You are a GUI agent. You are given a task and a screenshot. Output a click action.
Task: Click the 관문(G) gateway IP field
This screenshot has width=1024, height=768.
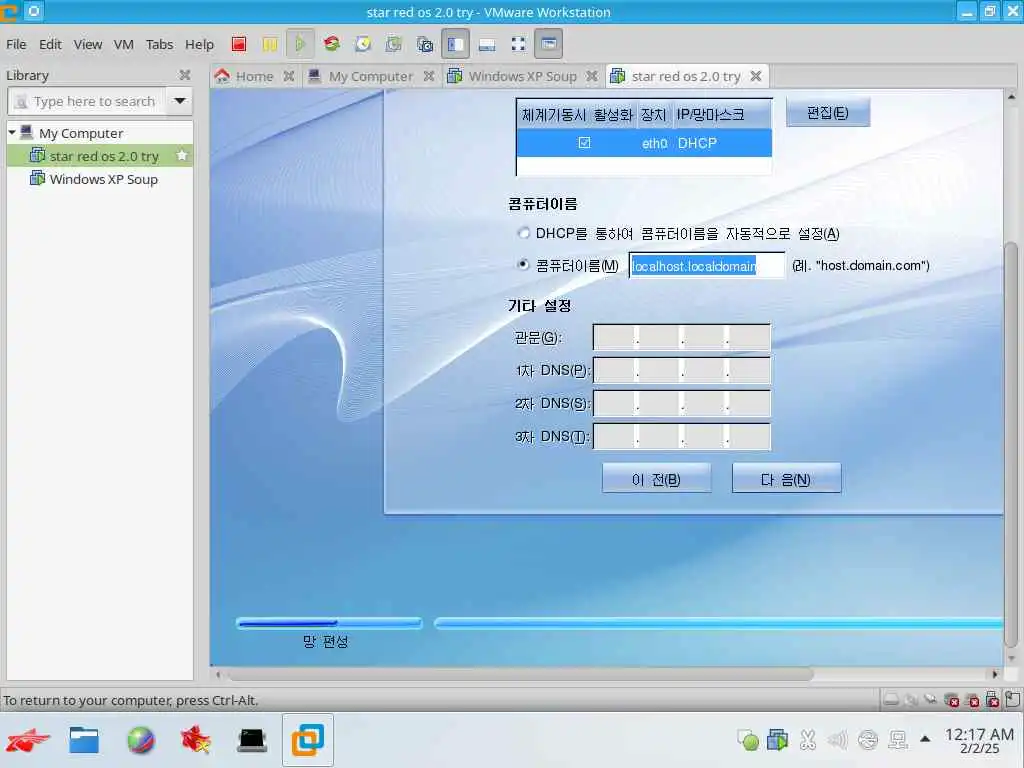point(682,337)
